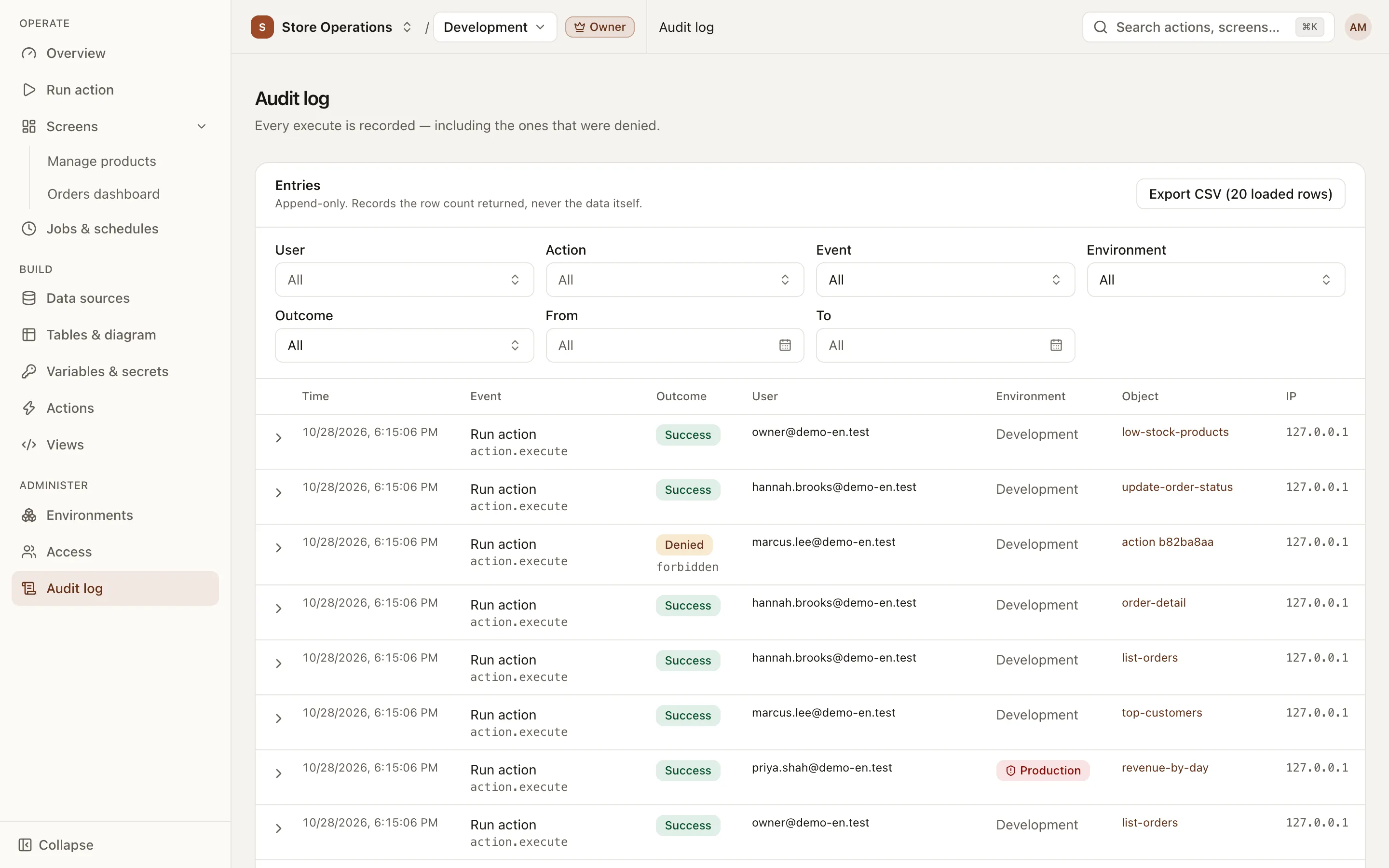The height and width of the screenshot is (868, 1389).
Task: Open the action b82ba8aa object link
Action: (1168, 542)
